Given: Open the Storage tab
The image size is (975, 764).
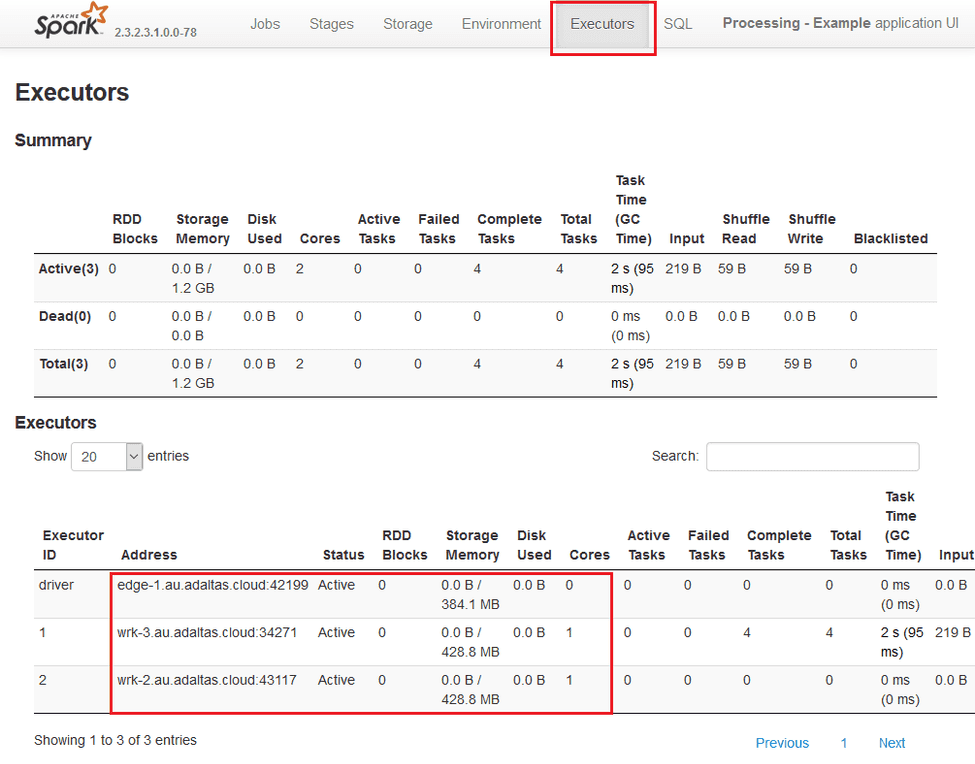Looking at the screenshot, I should (x=407, y=23).
